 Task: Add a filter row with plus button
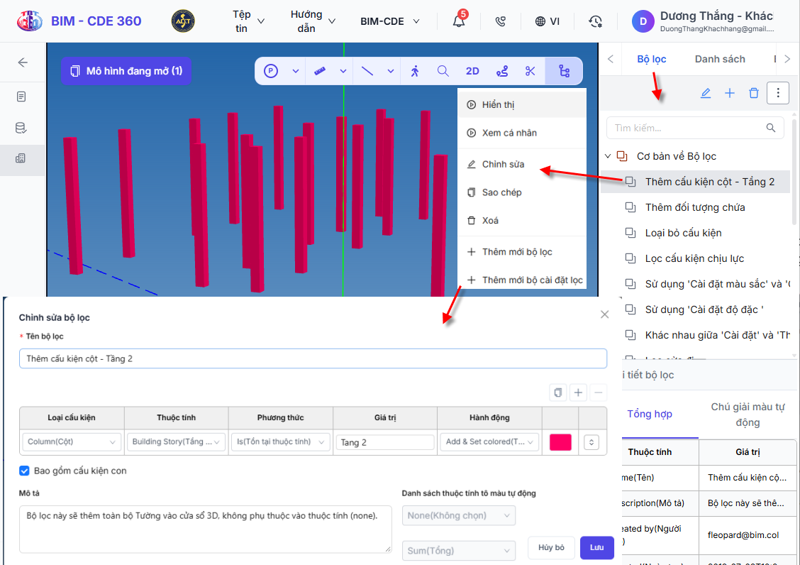578,392
